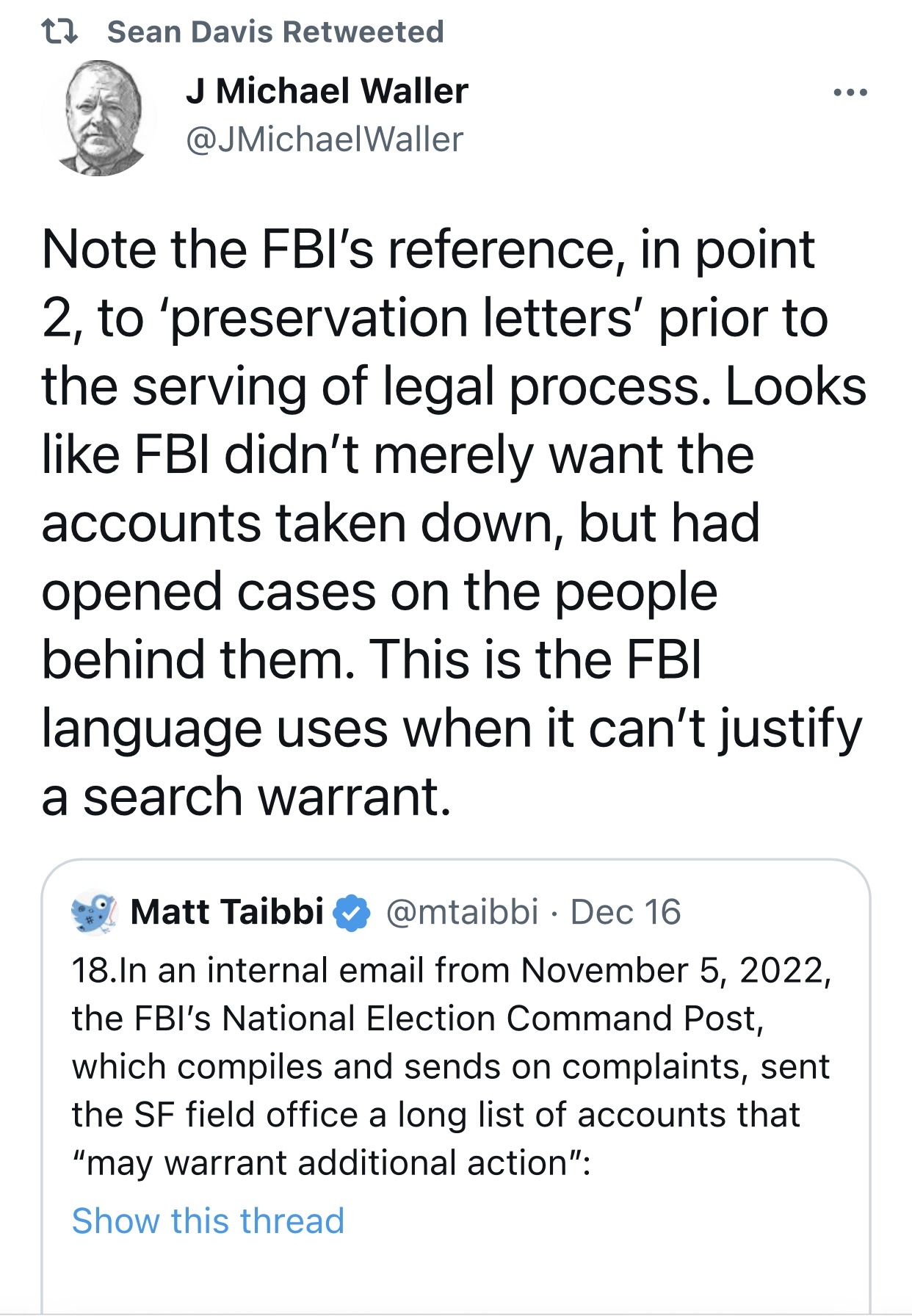Open Matt Taibbi's small avatar
Image resolution: width=912 pixels, height=1316 pixels.
point(94,913)
